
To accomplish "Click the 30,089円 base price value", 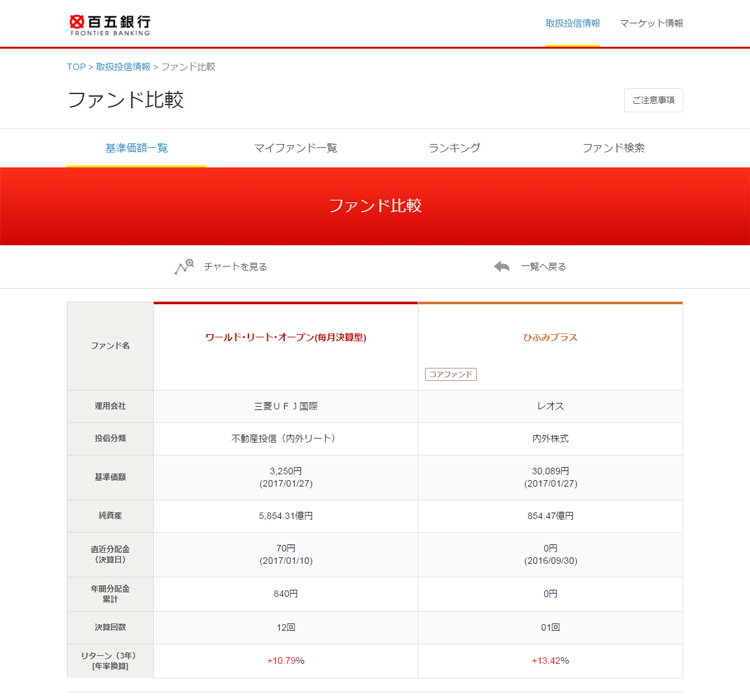I will (x=550, y=471).
